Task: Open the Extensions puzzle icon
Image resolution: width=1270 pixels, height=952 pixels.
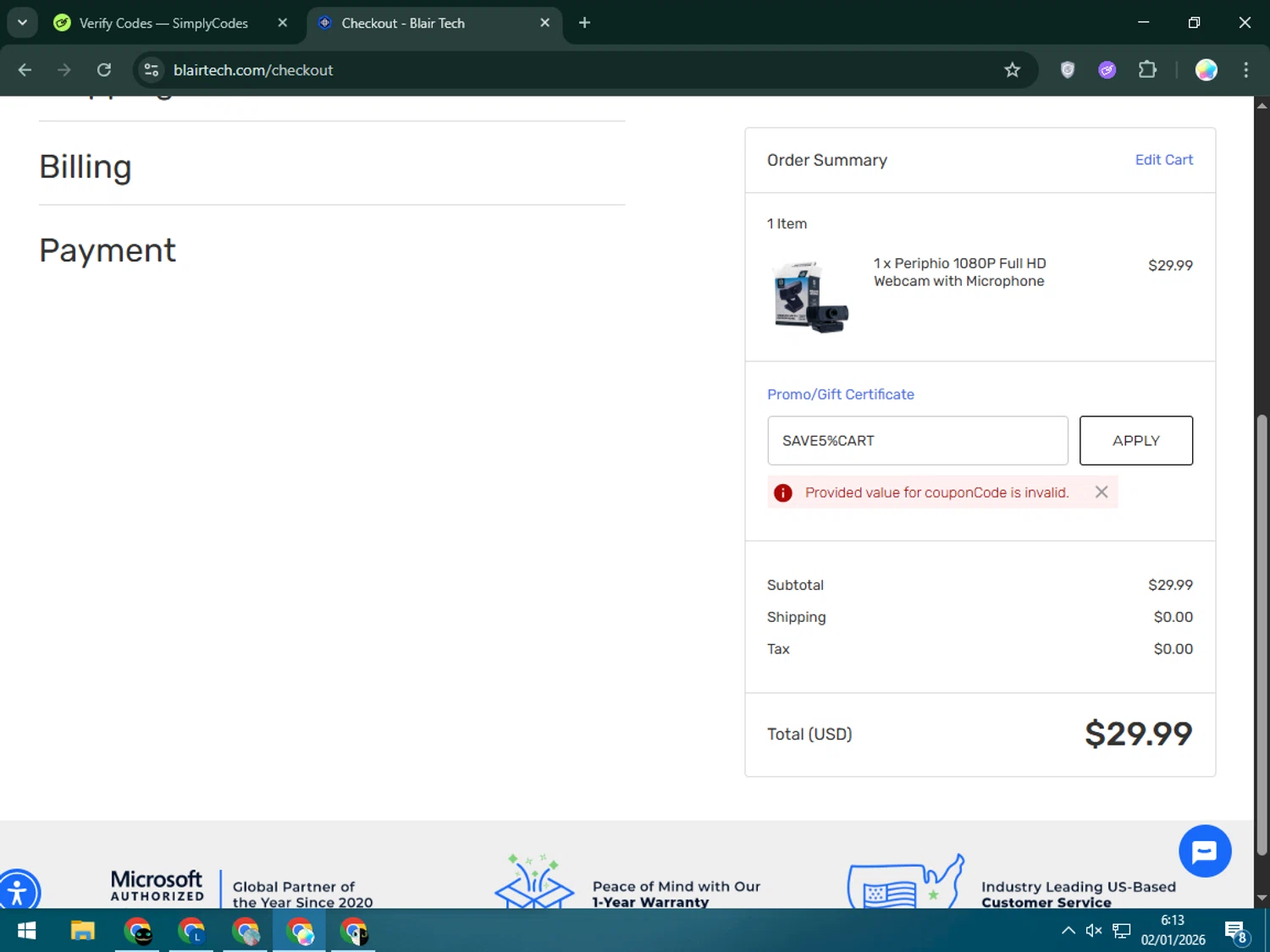Action: click(1147, 70)
